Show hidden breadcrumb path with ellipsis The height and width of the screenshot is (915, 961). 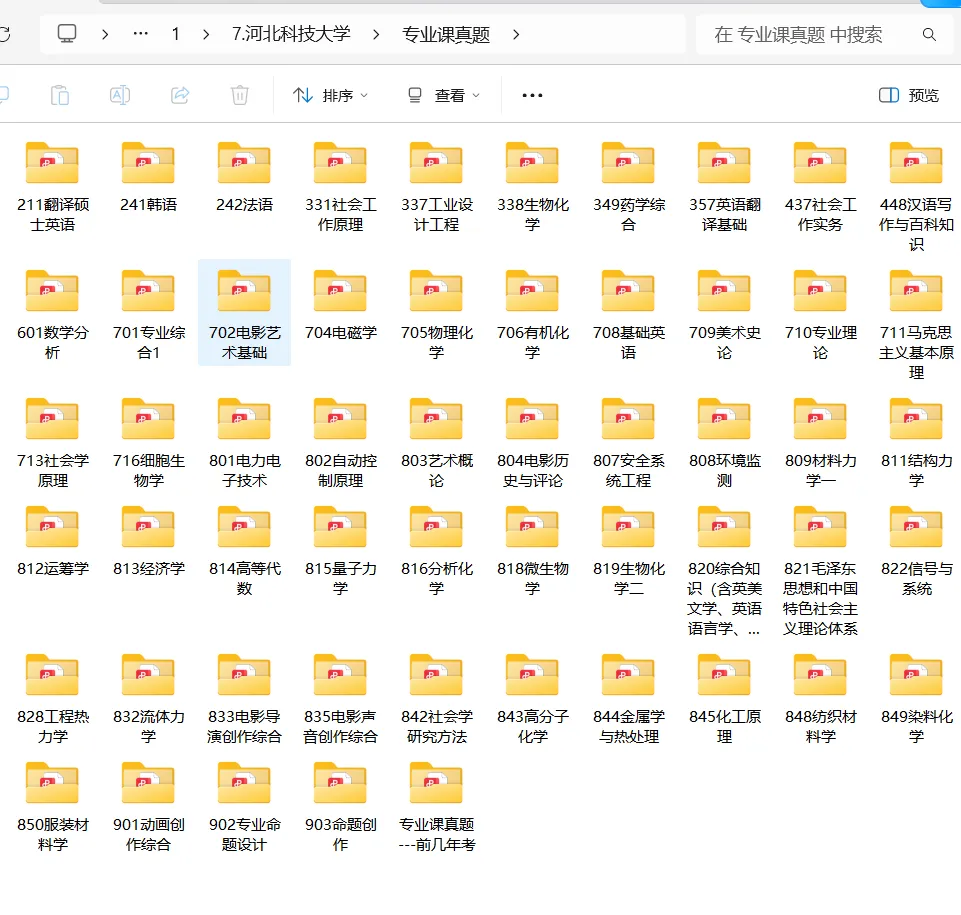[x=140, y=34]
